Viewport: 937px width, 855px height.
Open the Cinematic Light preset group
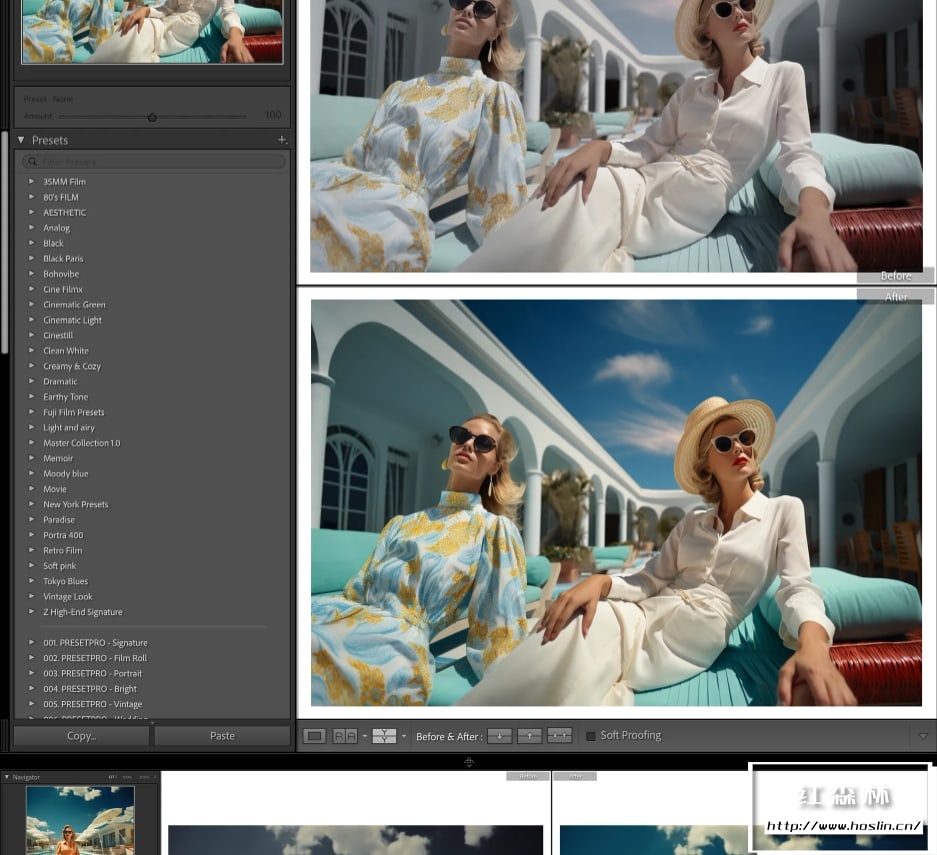(x=72, y=320)
